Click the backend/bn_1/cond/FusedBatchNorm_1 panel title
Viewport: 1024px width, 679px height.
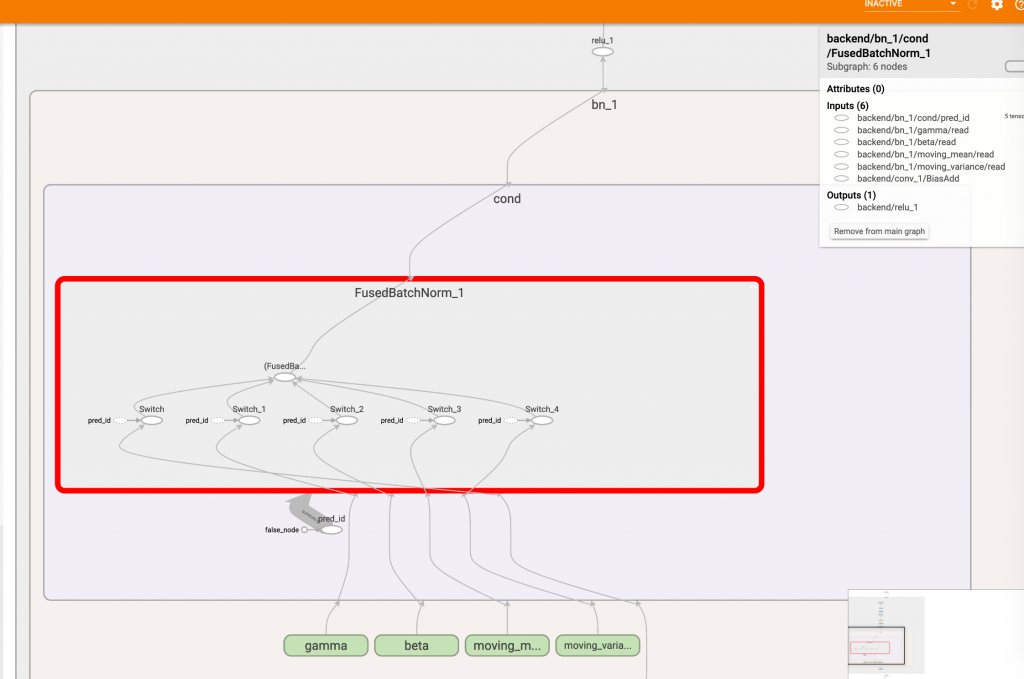tap(878, 46)
